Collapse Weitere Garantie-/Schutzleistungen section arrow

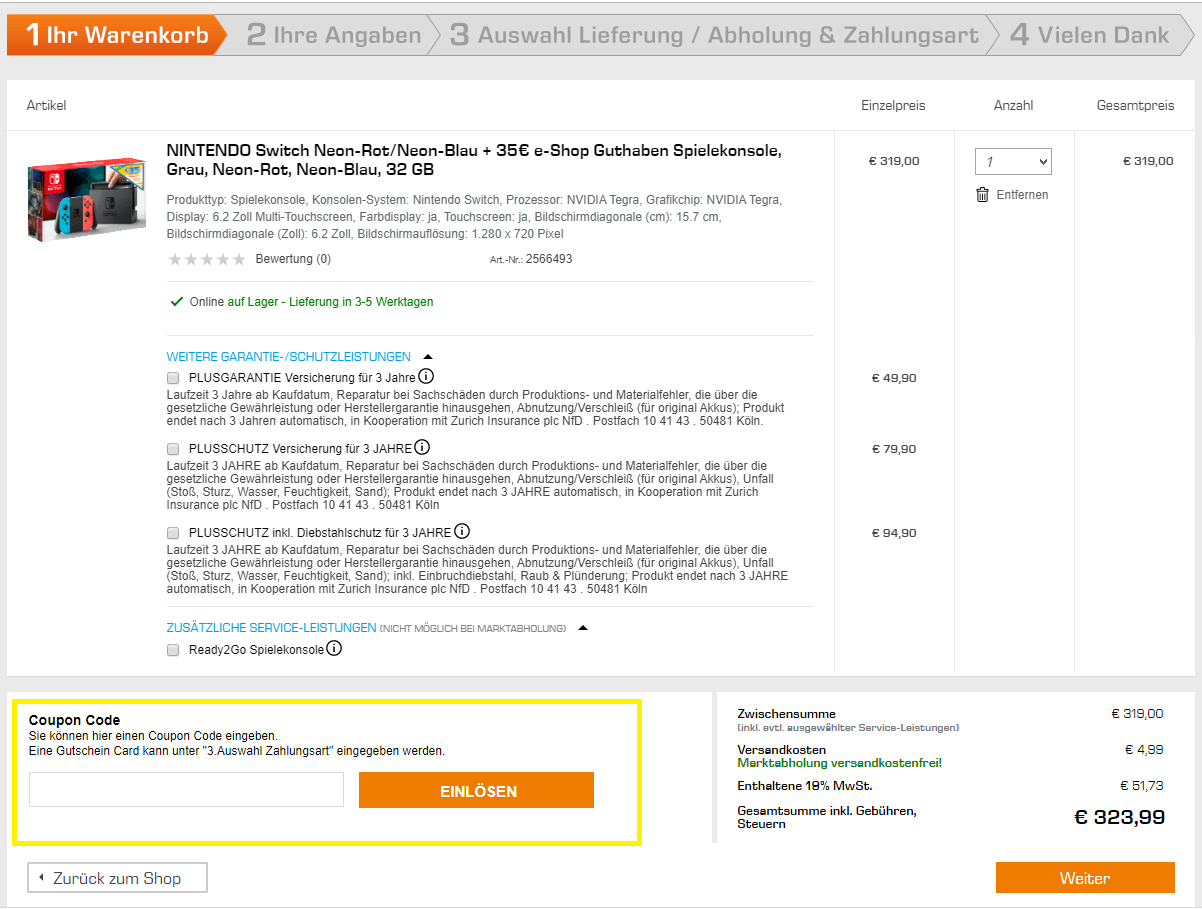(428, 356)
